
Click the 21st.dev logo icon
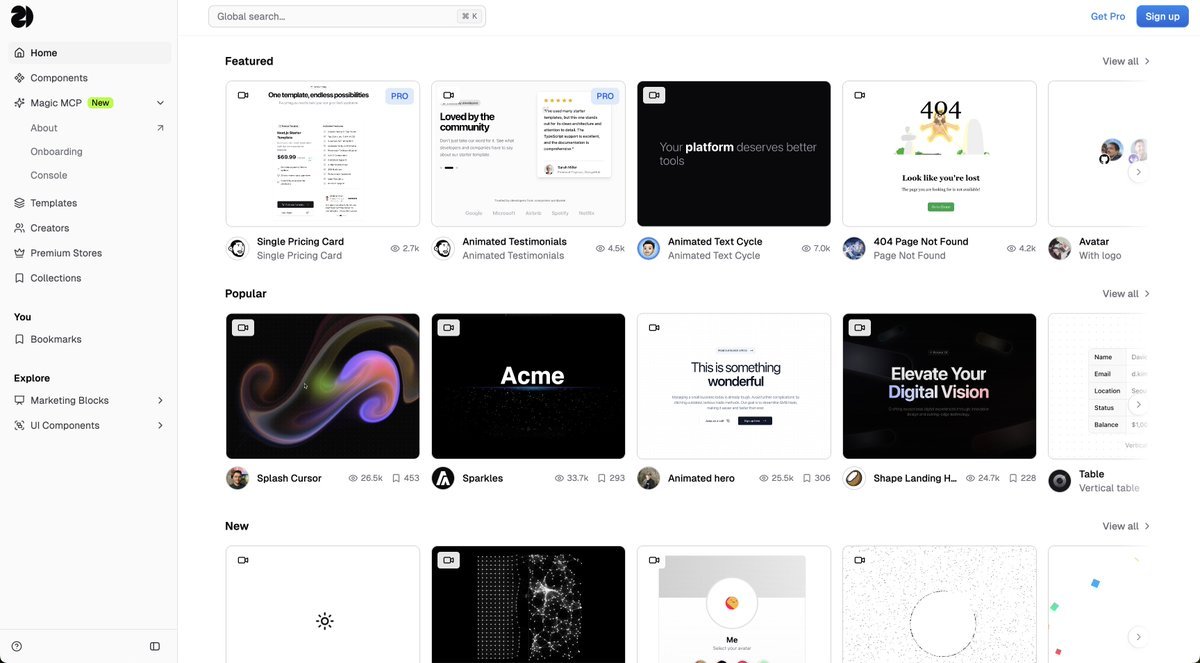click(21, 16)
